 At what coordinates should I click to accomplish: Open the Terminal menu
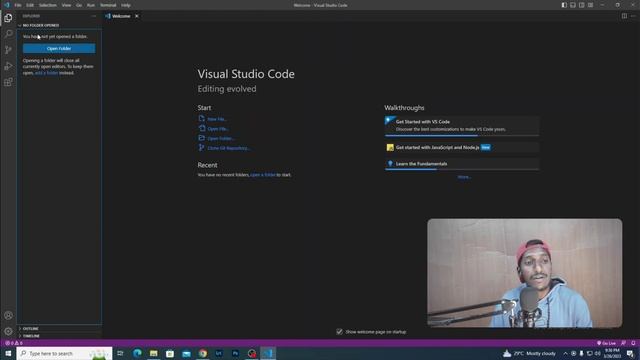click(108, 5)
